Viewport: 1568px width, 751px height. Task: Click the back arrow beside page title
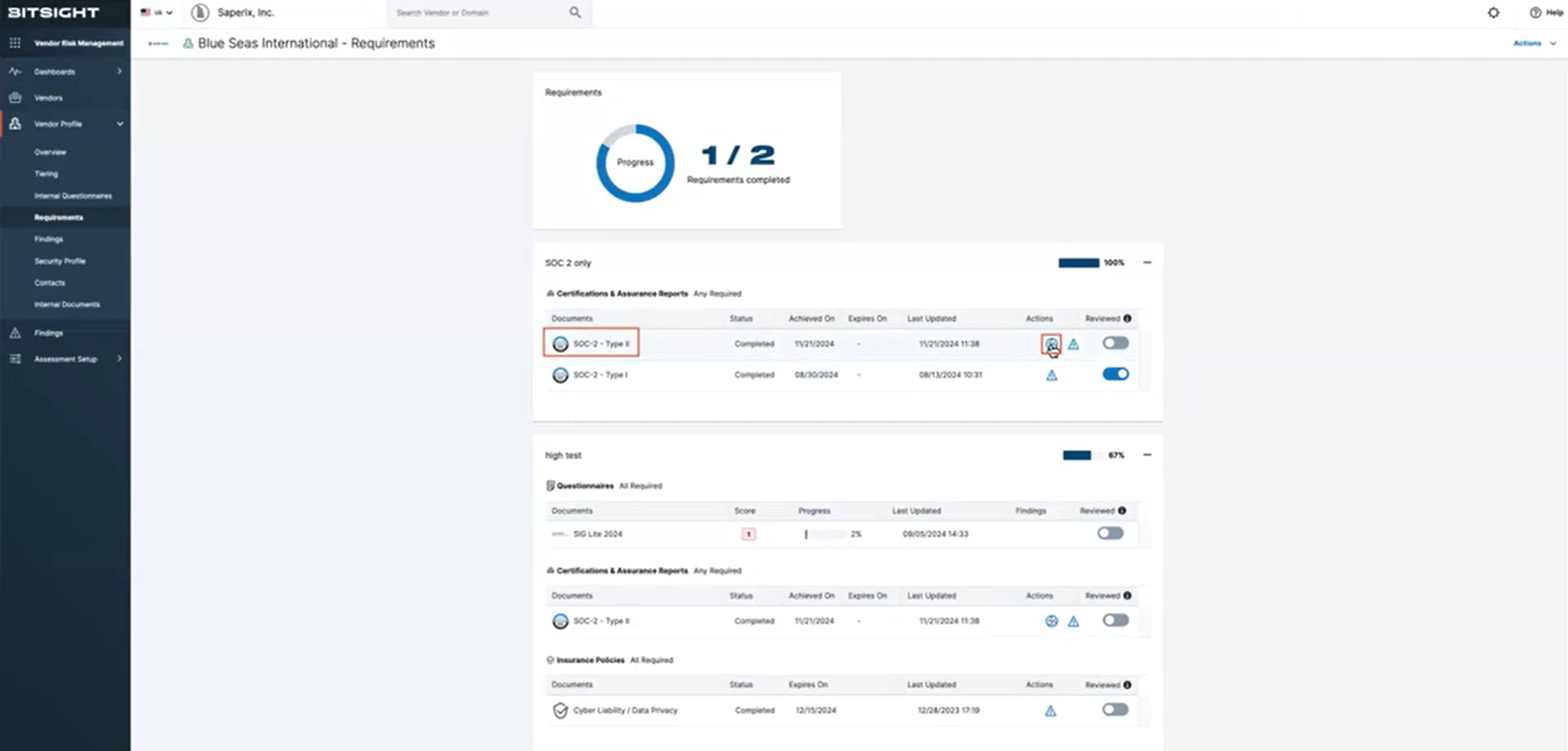(x=158, y=43)
